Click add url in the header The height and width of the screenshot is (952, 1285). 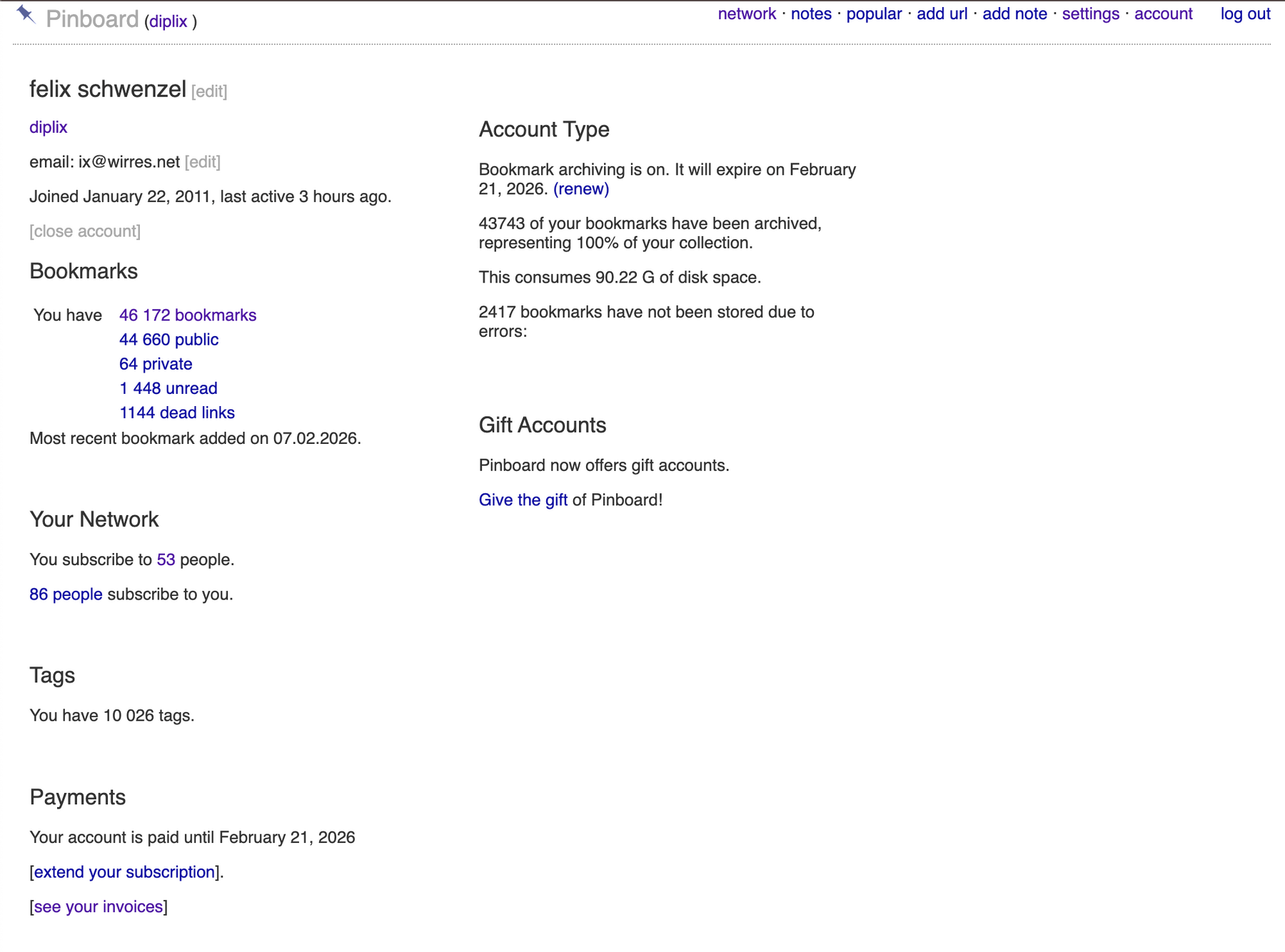point(942,14)
